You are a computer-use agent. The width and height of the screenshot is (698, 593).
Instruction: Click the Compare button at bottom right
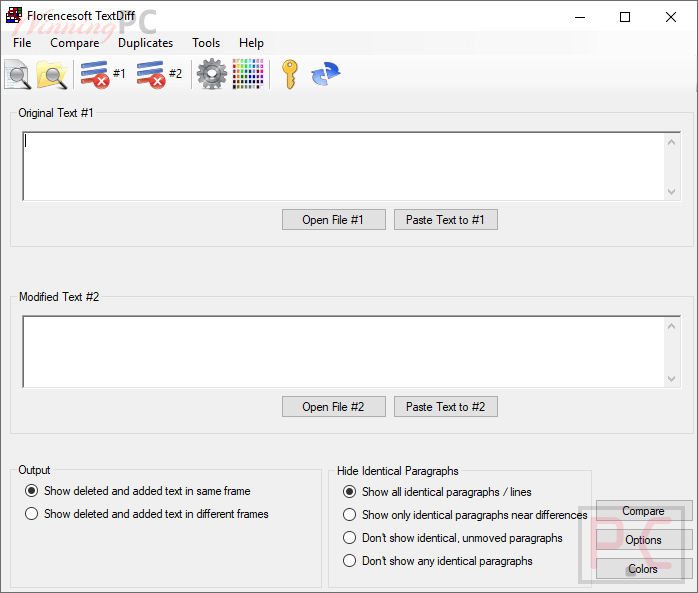coord(644,511)
